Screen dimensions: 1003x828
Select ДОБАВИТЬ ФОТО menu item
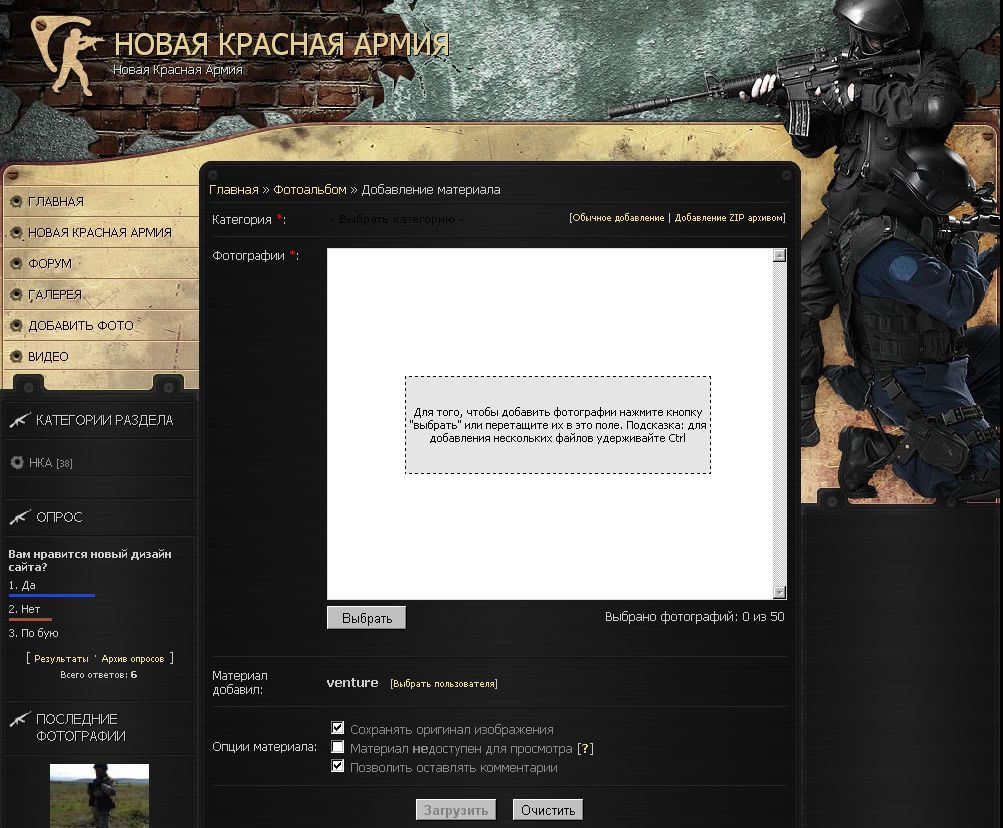[81, 326]
